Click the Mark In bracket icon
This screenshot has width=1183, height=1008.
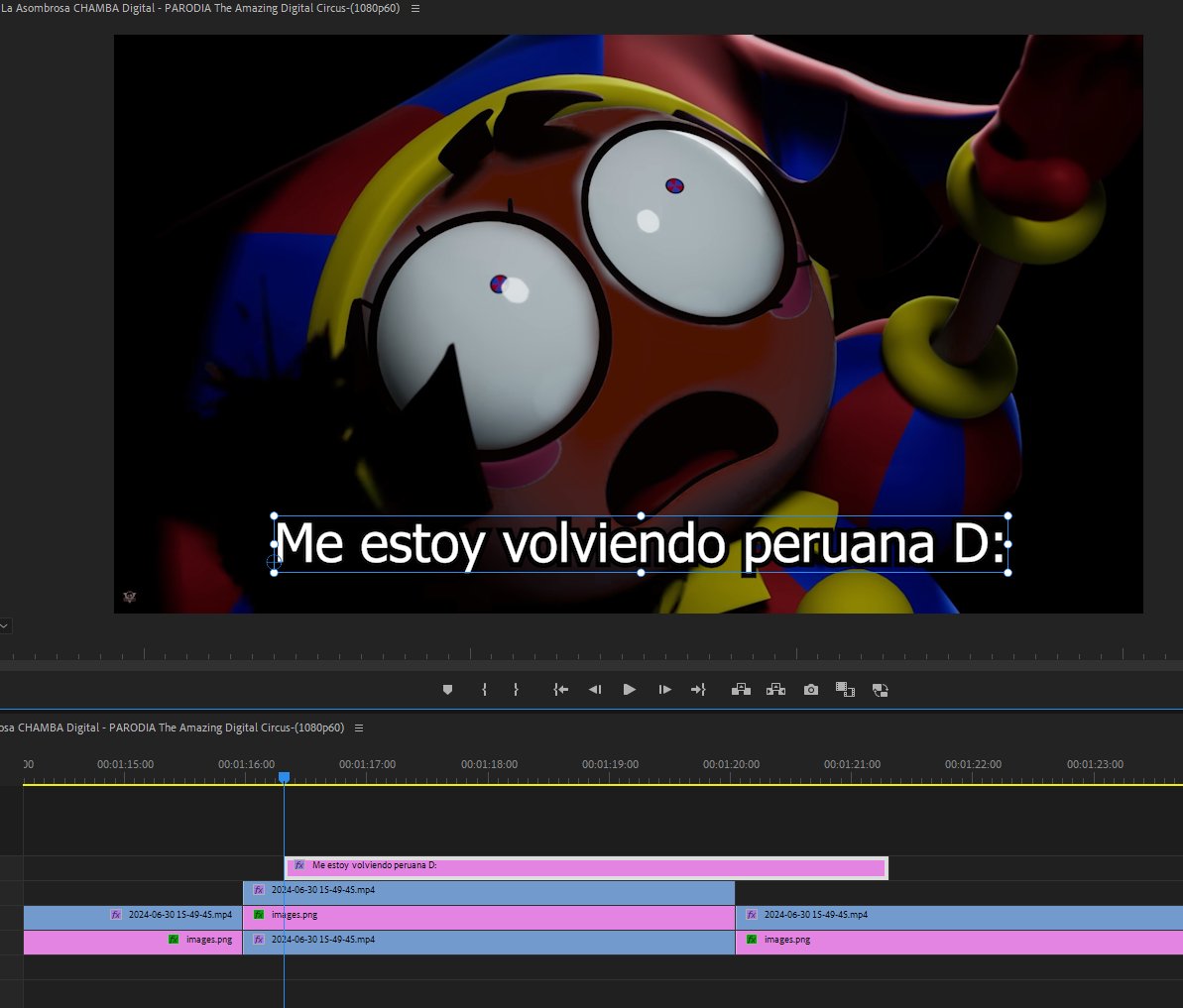(484, 689)
